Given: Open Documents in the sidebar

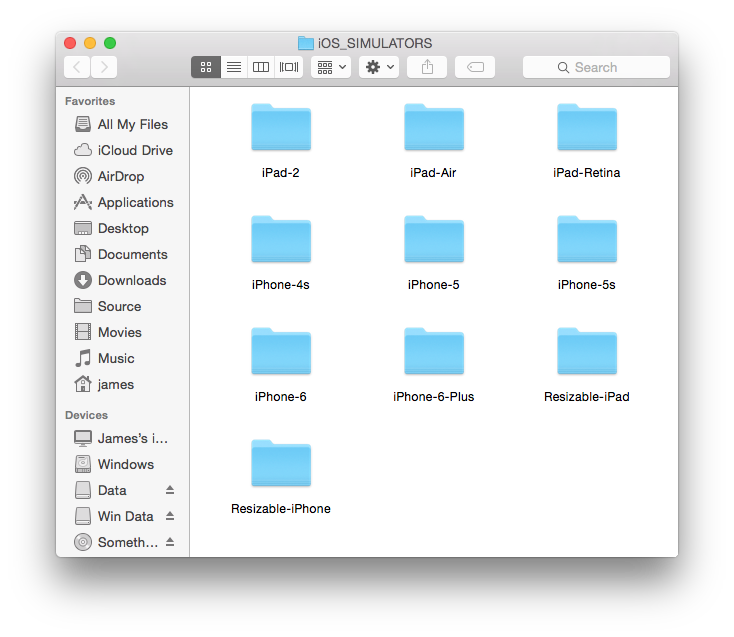Looking at the screenshot, I should coord(123,254).
